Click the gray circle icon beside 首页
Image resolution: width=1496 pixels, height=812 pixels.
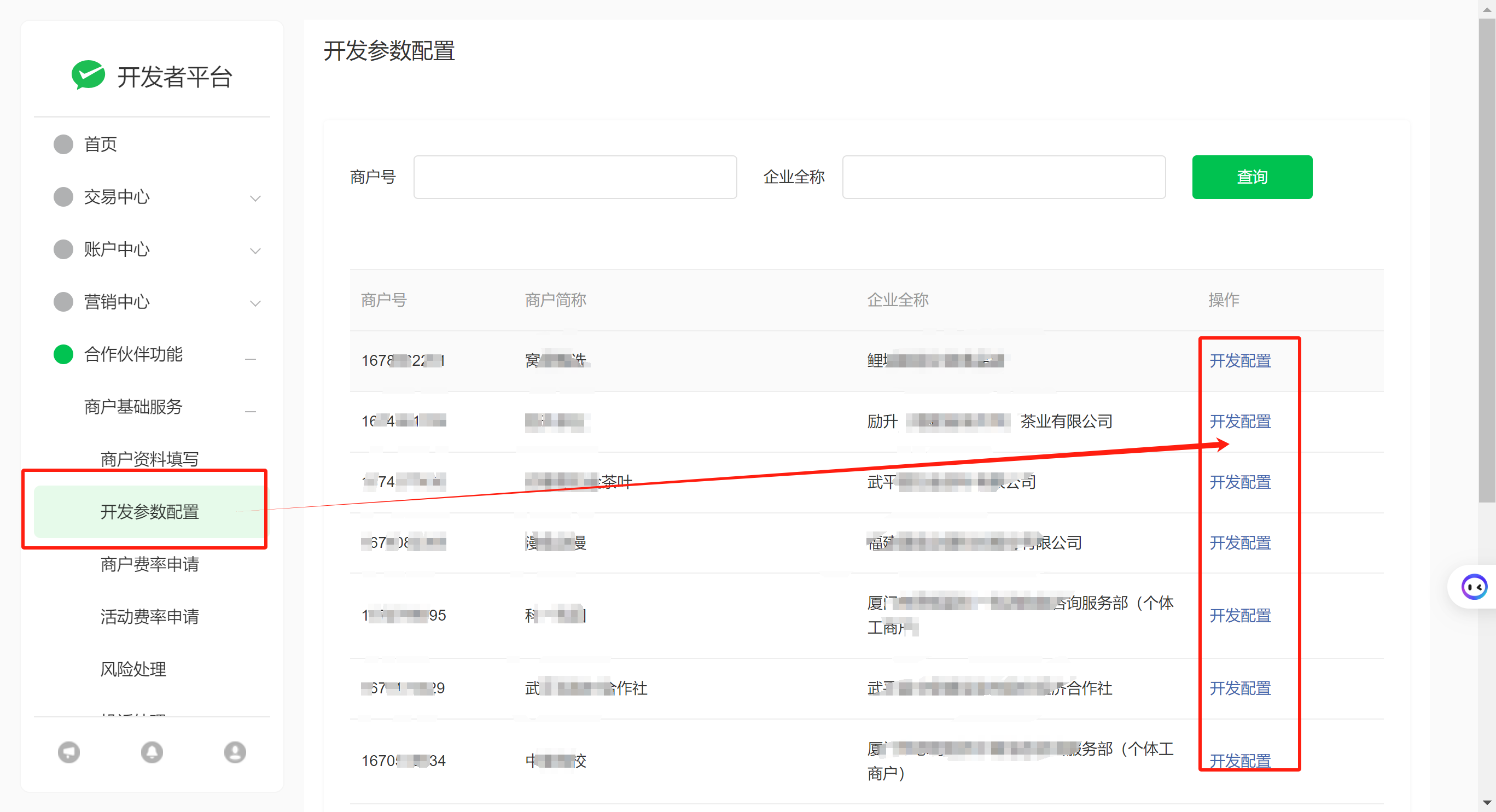tap(63, 144)
